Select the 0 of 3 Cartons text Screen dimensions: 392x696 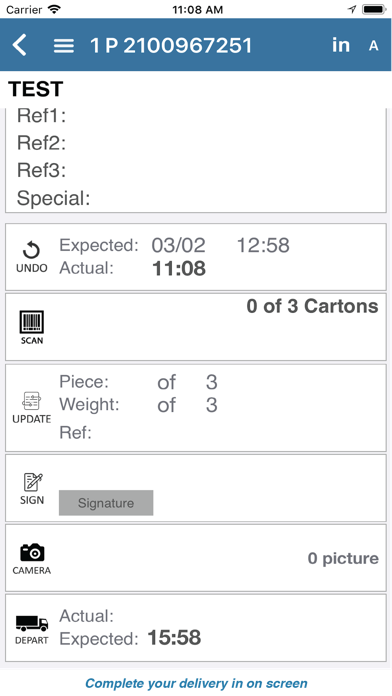click(313, 306)
